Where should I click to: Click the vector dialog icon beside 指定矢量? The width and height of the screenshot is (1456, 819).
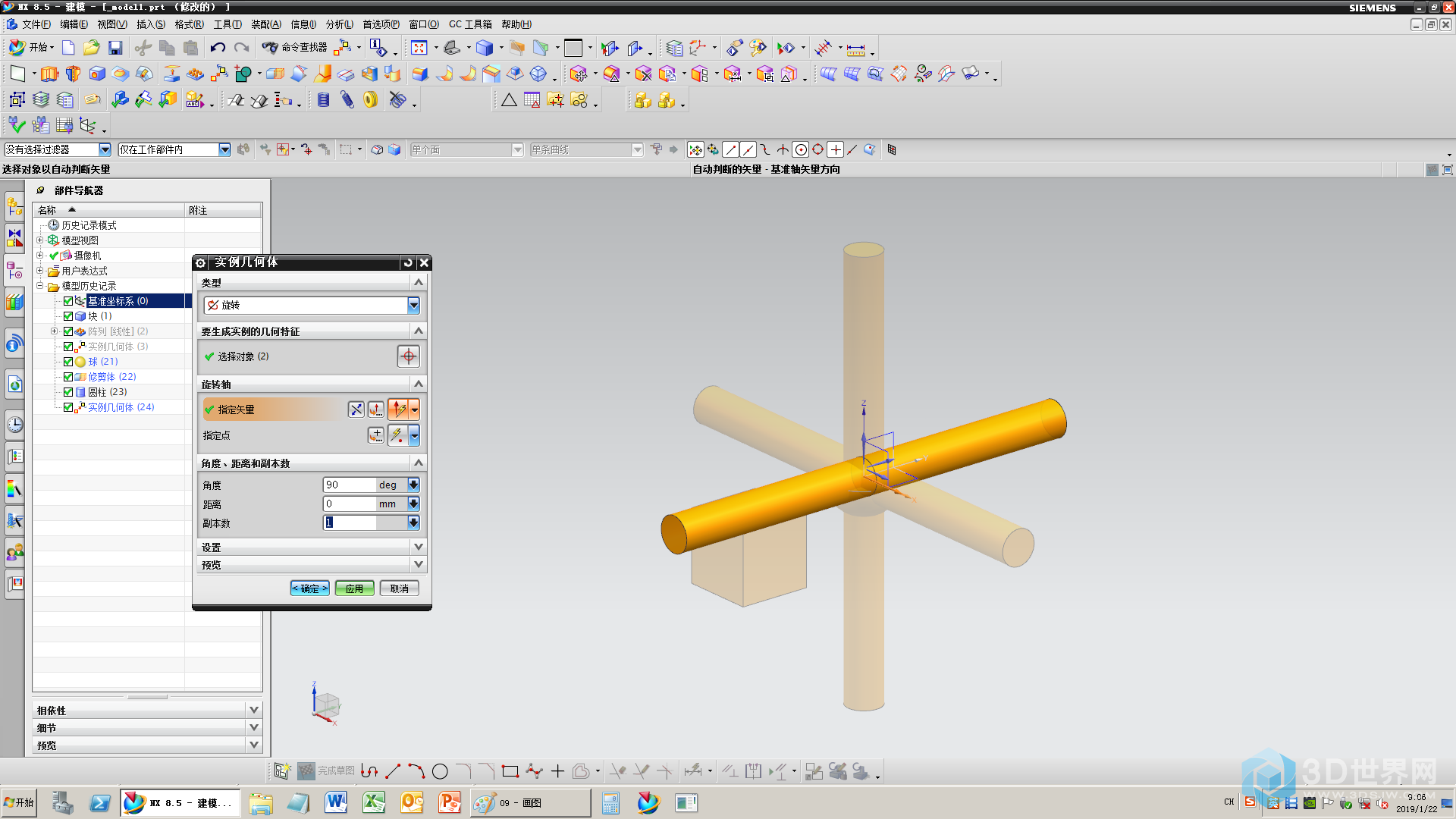(x=375, y=409)
